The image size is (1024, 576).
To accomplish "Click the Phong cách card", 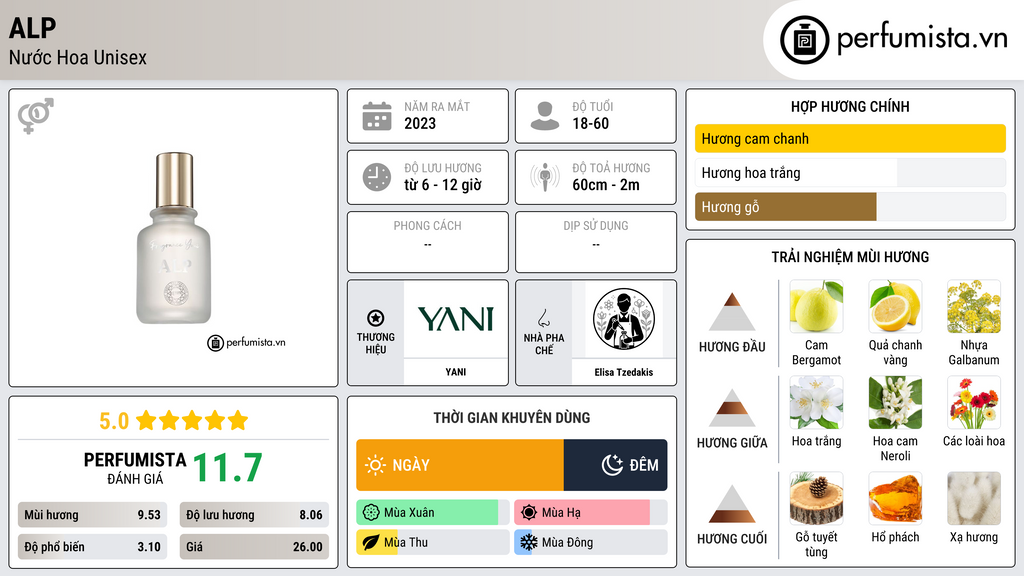I will pyautogui.click(x=428, y=242).
